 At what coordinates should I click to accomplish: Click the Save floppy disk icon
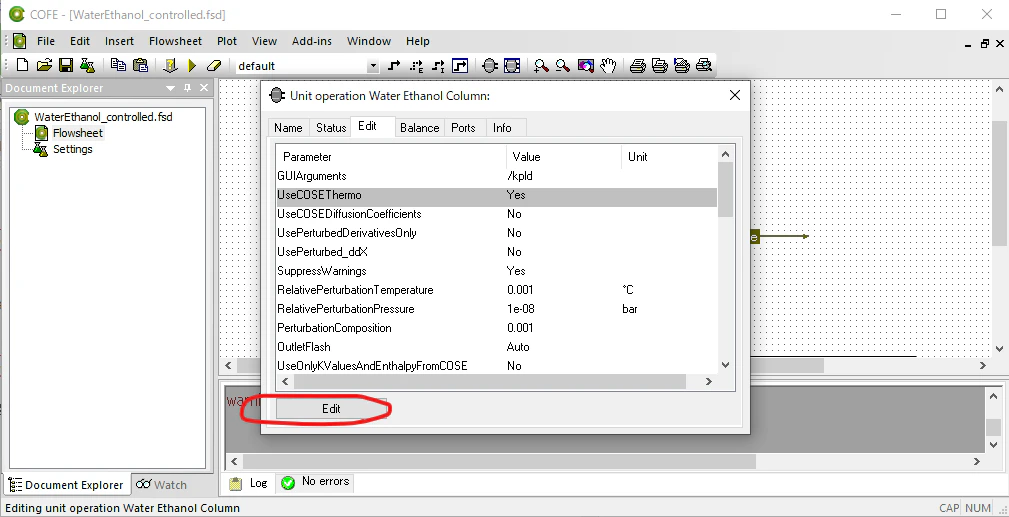click(66, 66)
